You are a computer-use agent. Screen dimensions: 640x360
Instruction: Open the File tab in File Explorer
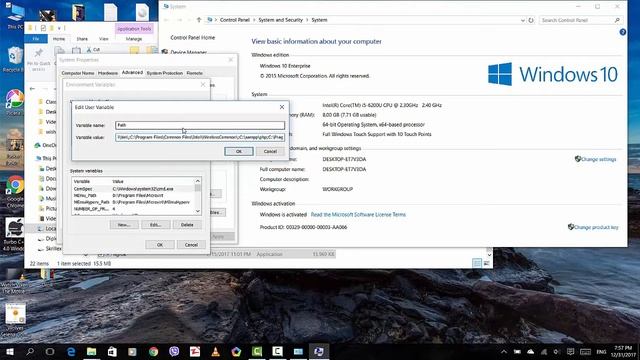coord(36,39)
